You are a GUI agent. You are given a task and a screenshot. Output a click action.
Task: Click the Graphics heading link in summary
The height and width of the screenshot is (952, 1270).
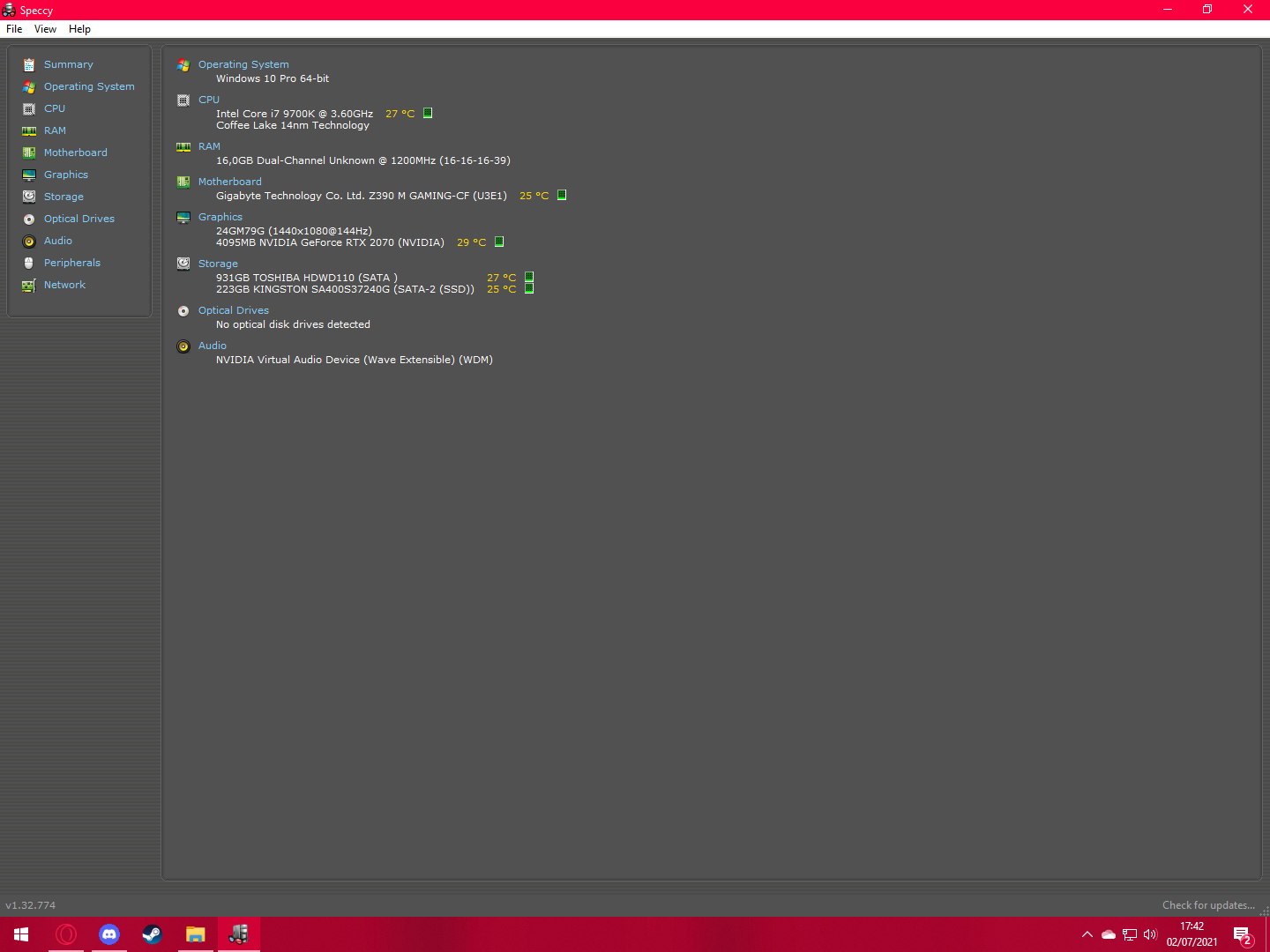[220, 217]
